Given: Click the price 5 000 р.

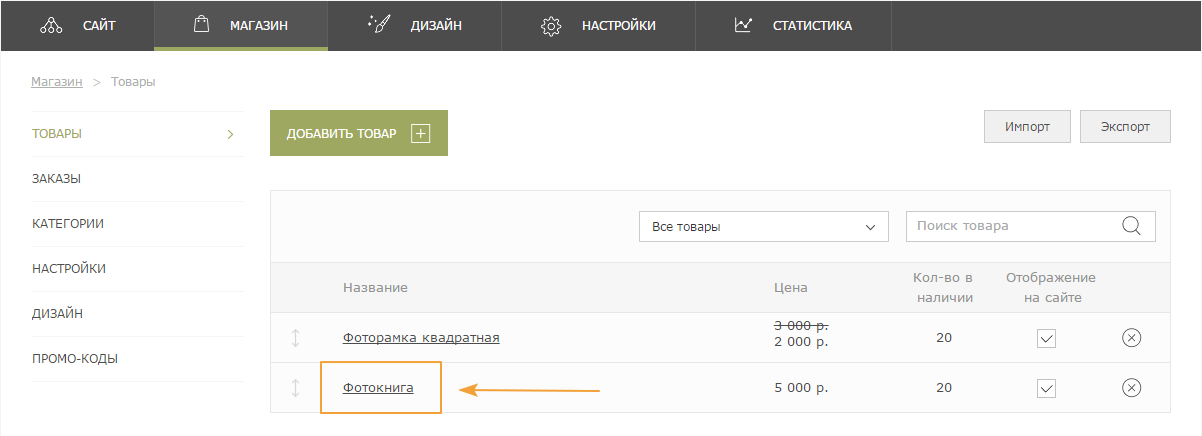Looking at the screenshot, I should 802,388.
